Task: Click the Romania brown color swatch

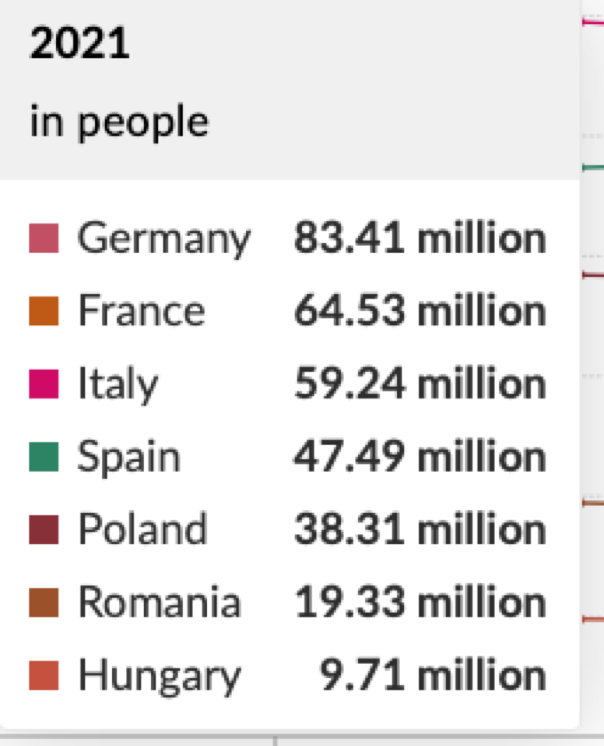Action: pos(44,603)
